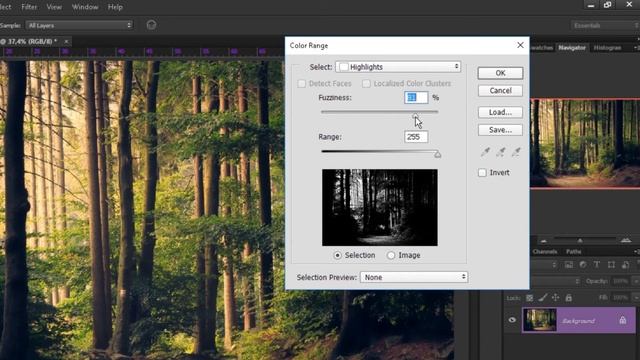Open the Opacity value dropdown arrow

pyautogui.click(x=635, y=281)
